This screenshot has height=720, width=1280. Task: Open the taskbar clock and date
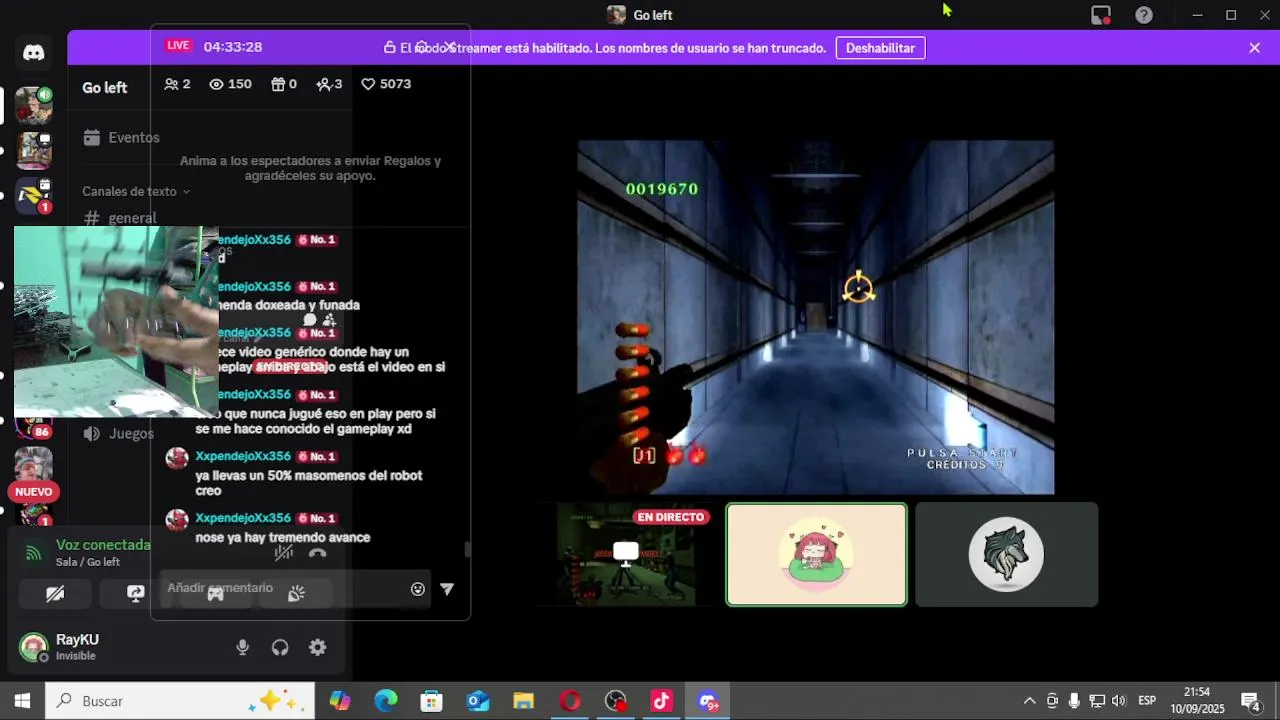pos(1197,701)
